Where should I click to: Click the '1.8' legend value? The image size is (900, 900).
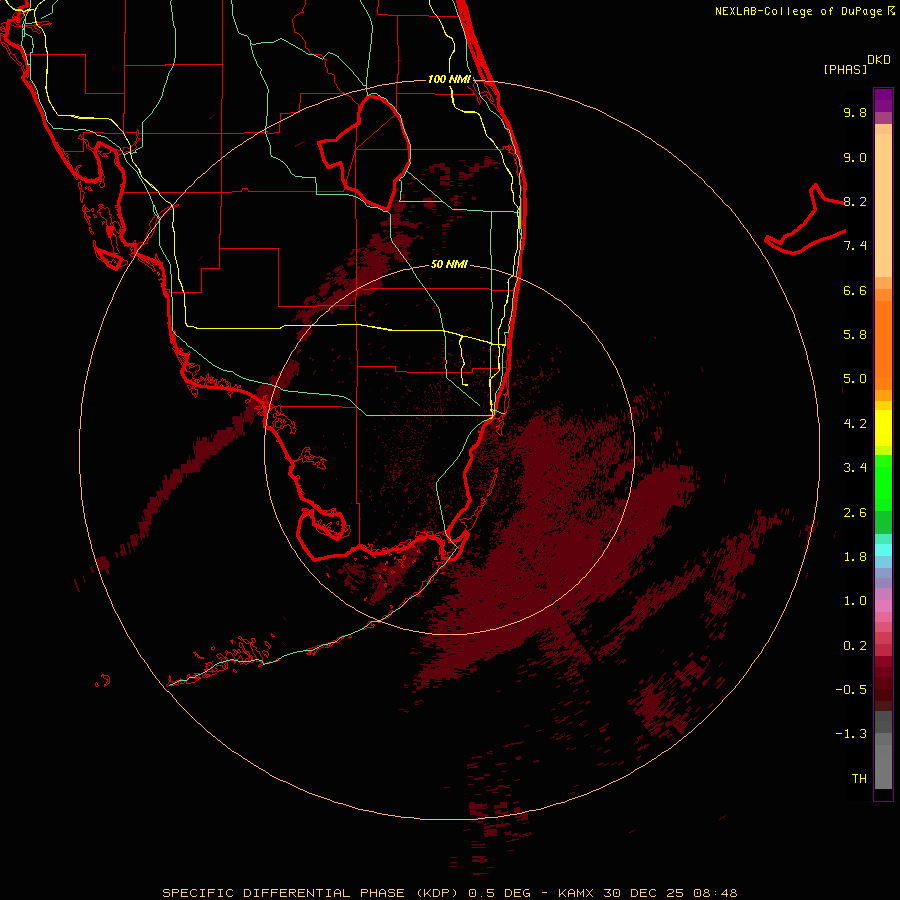pyautogui.click(x=855, y=557)
